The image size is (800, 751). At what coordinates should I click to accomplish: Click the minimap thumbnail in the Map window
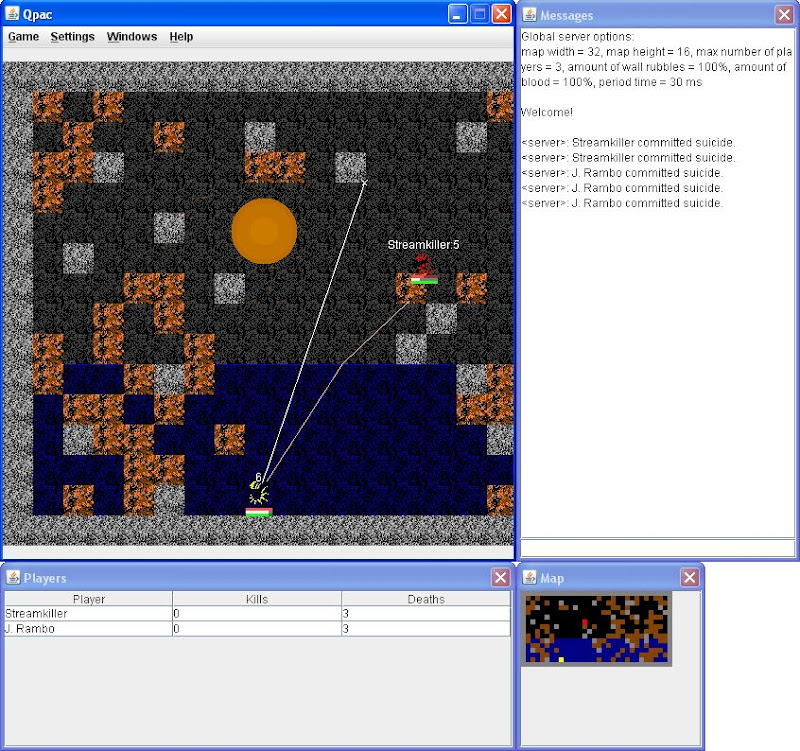click(x=597, y=628)
